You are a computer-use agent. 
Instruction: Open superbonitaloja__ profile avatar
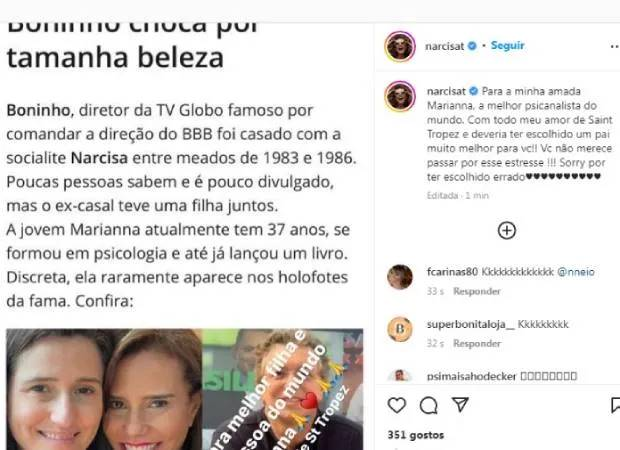tap(400, 329)
